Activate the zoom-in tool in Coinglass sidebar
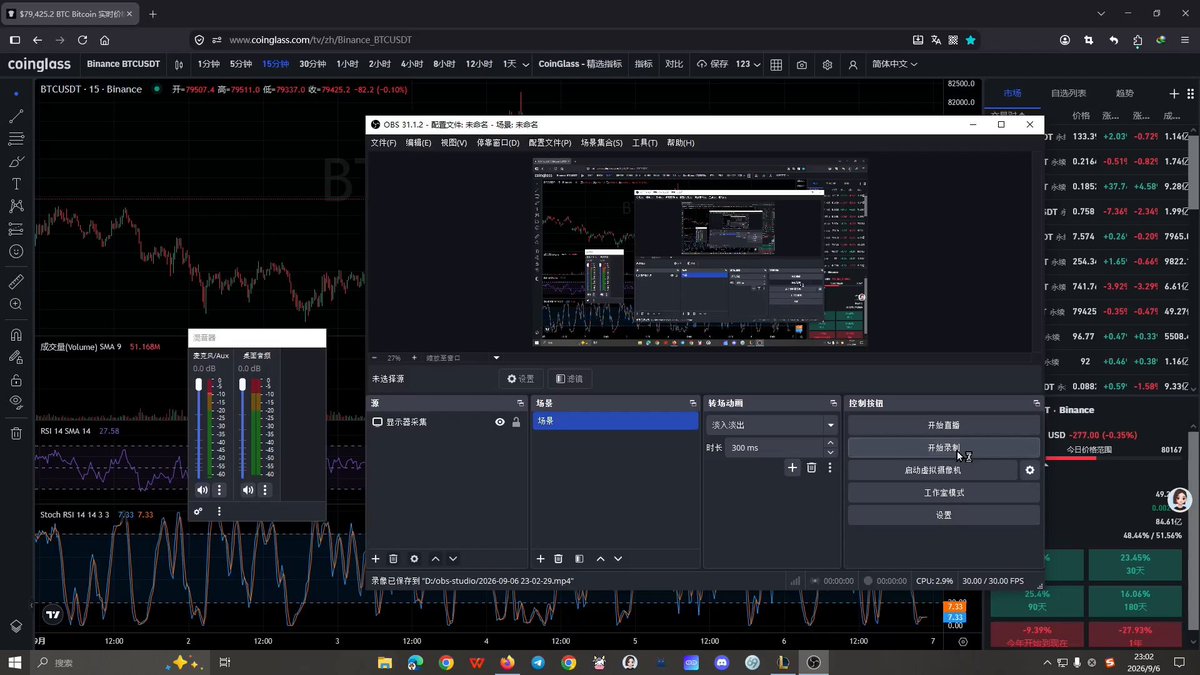This screenshot has height=675, width=1200. [x=16, y=304]
